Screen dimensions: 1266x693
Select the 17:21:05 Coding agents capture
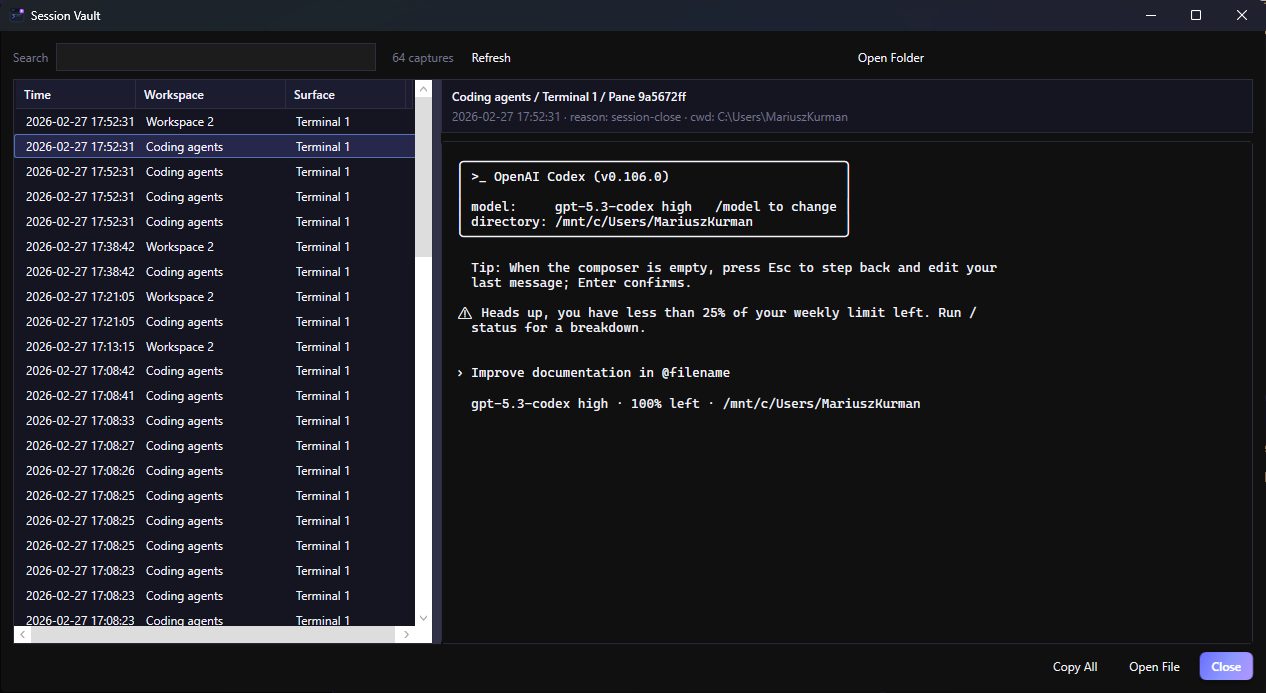click(214, 322)
